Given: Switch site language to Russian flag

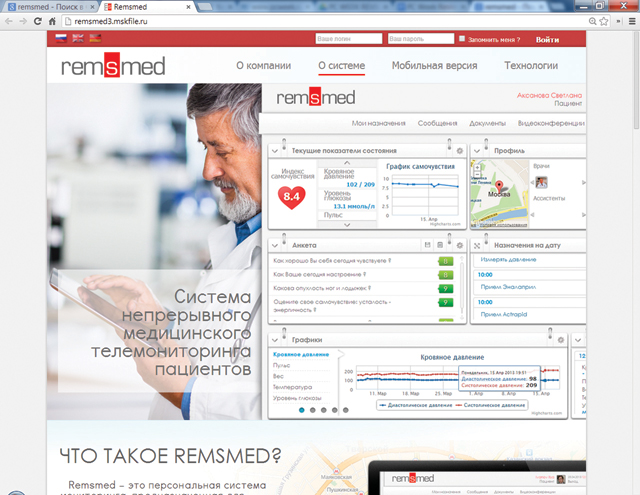Looking at the screenshot, I should tap(61, 39).
